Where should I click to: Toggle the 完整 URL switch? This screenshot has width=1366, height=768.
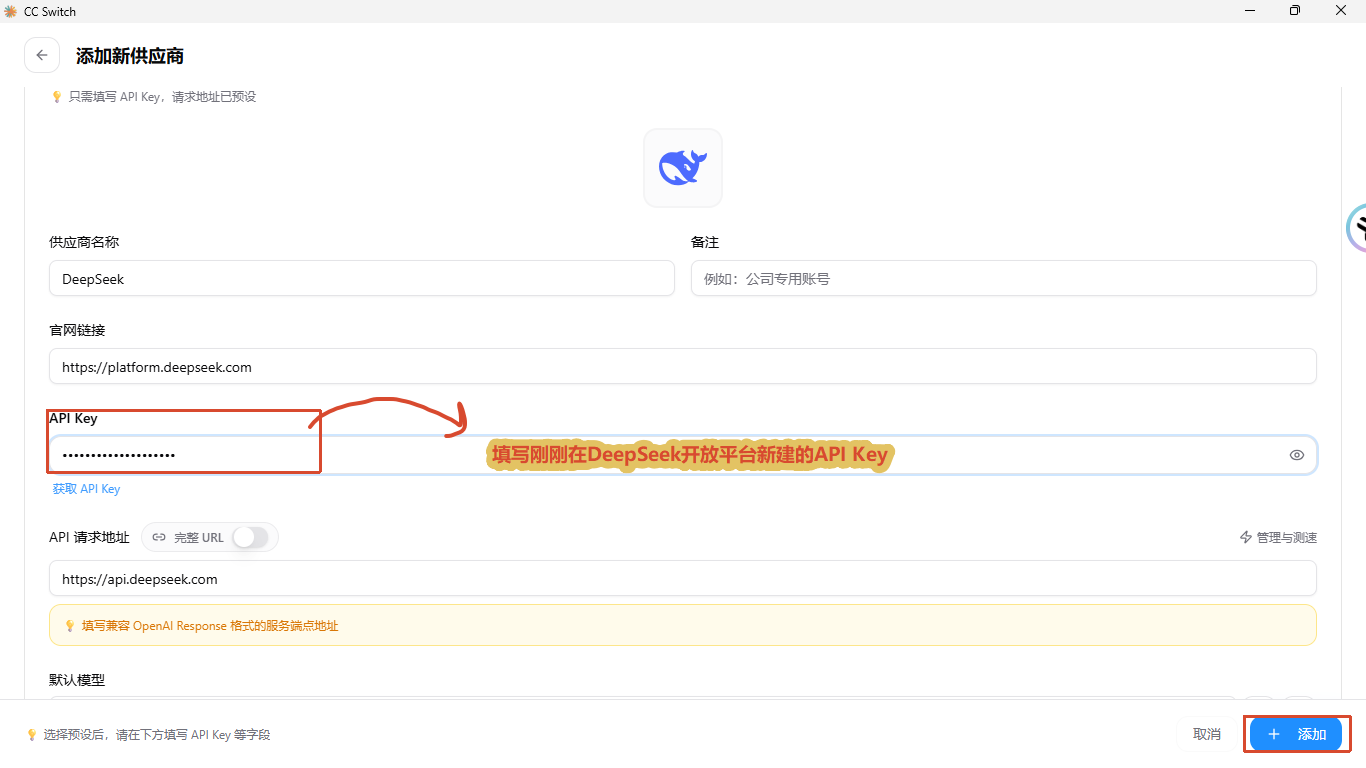click(x=250, y=537)
